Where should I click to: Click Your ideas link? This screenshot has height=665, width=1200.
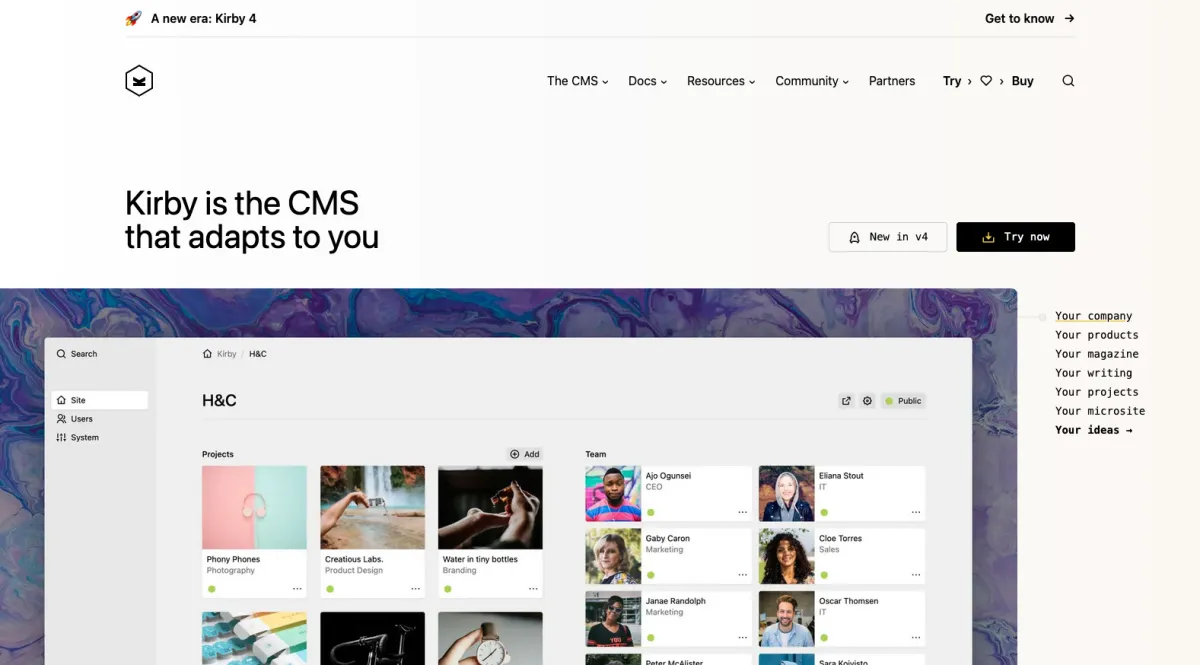(x=1094, y=430)
